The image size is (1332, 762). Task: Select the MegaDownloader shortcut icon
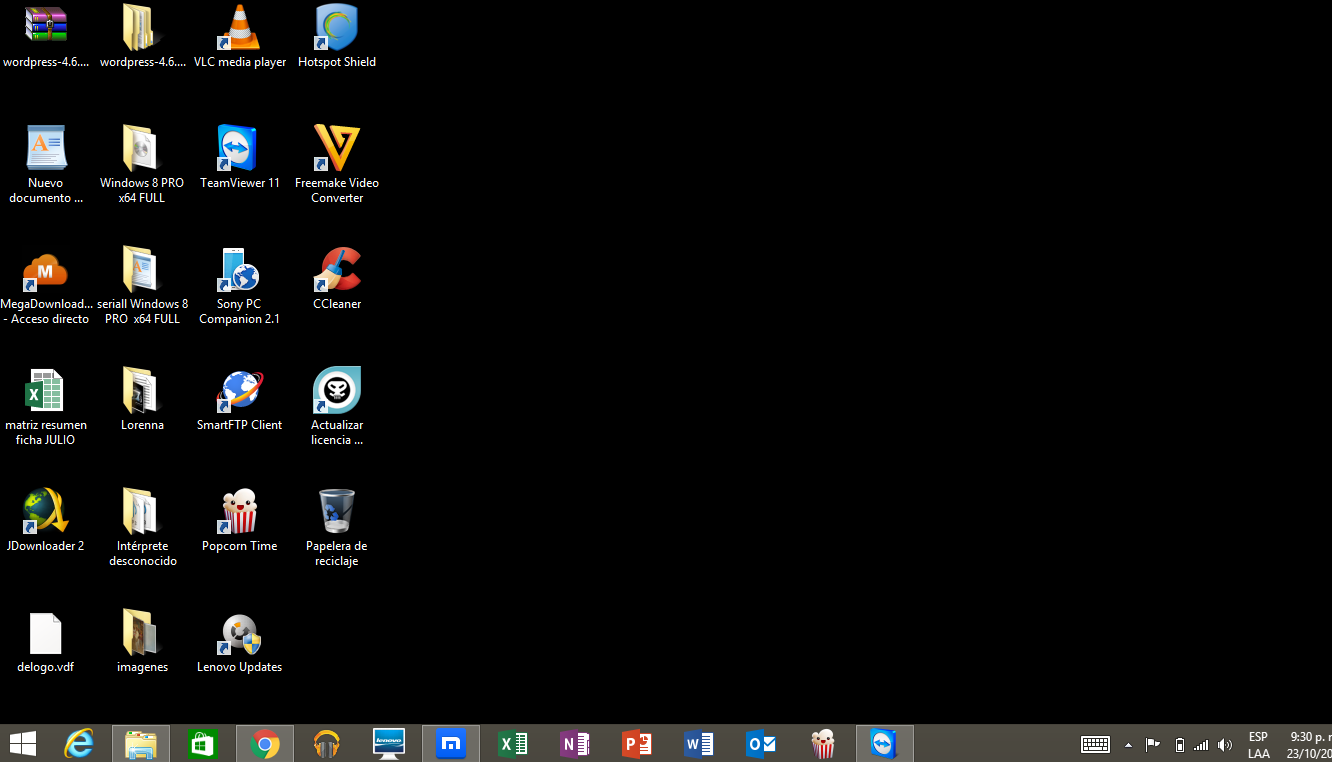point(46,270)
